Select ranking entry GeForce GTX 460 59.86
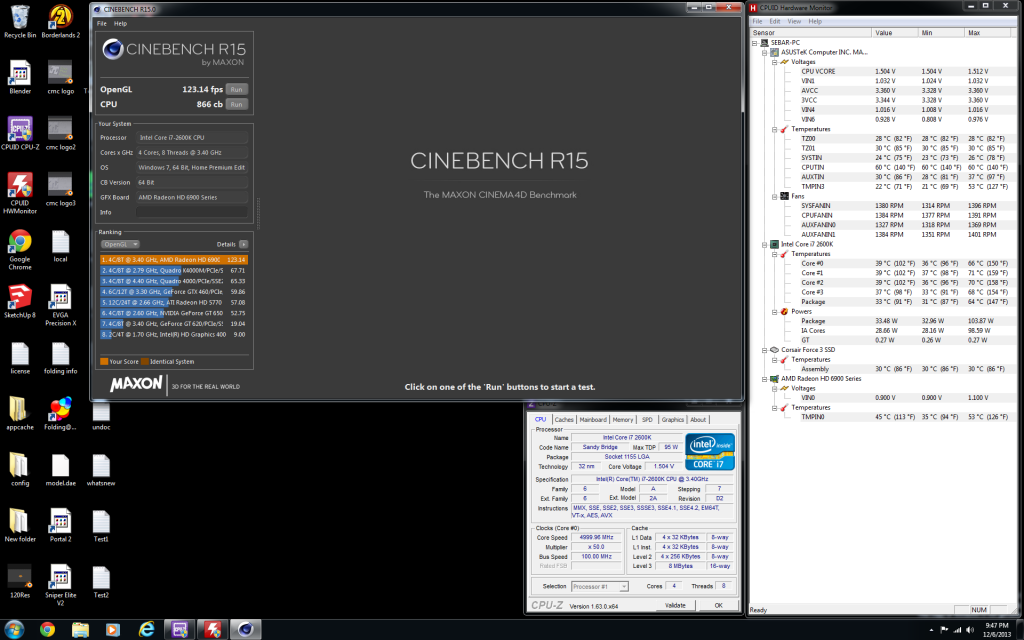 174,292
